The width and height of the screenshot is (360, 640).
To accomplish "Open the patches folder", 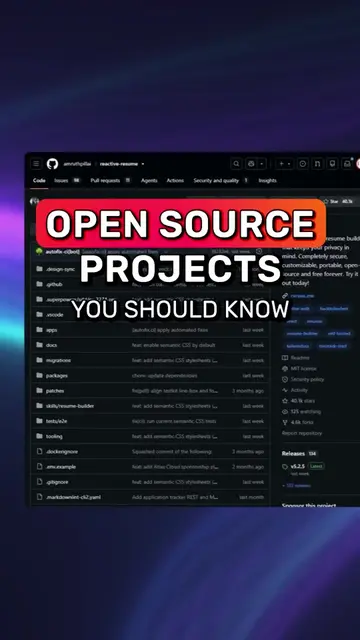I will pos(55,391).
